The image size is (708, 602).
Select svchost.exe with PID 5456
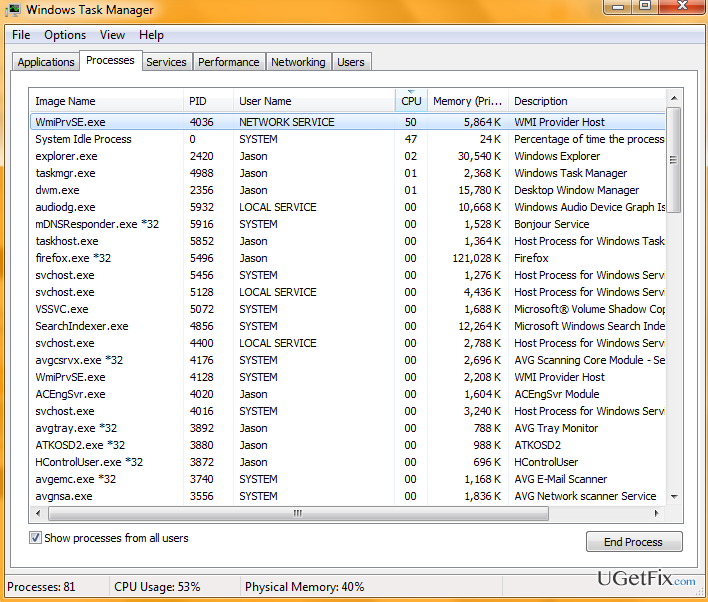pos(348,275)
